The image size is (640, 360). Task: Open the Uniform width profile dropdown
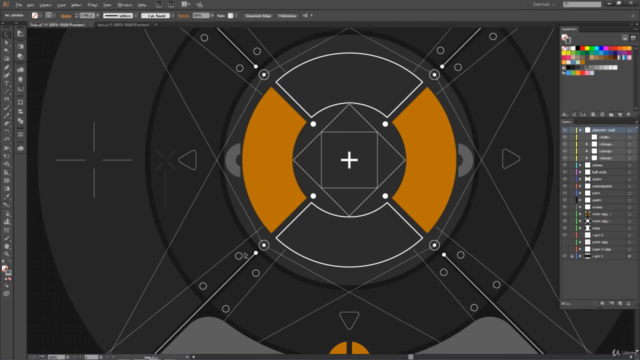[x=136, y=16]
